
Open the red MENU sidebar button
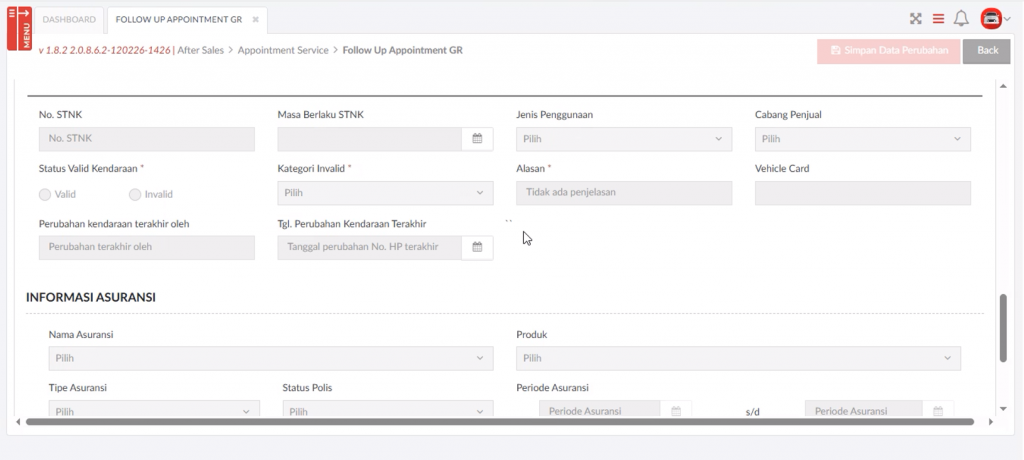19,28
